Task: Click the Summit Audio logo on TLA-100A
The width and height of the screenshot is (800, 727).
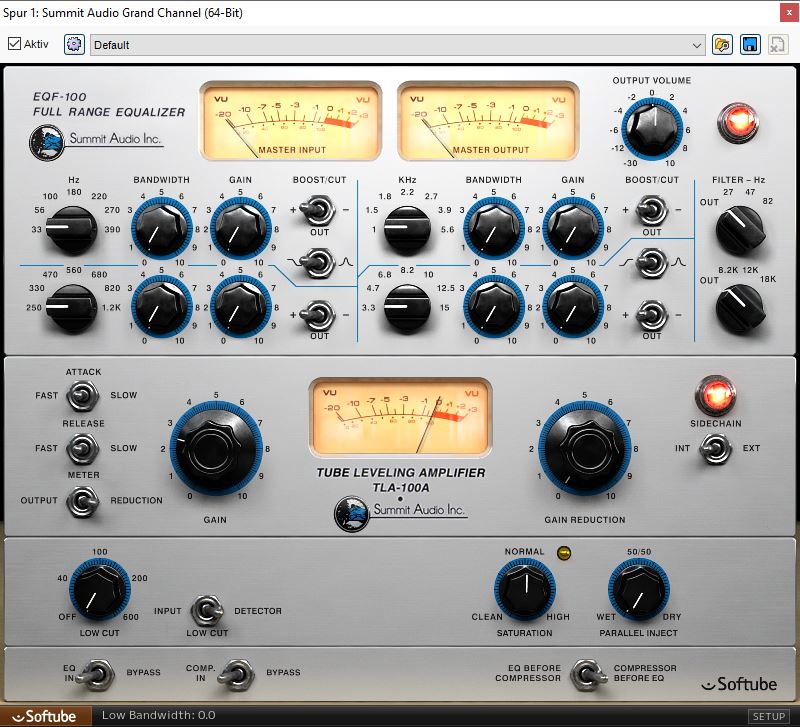Action: pyautogui.click(x=401, y=513)
